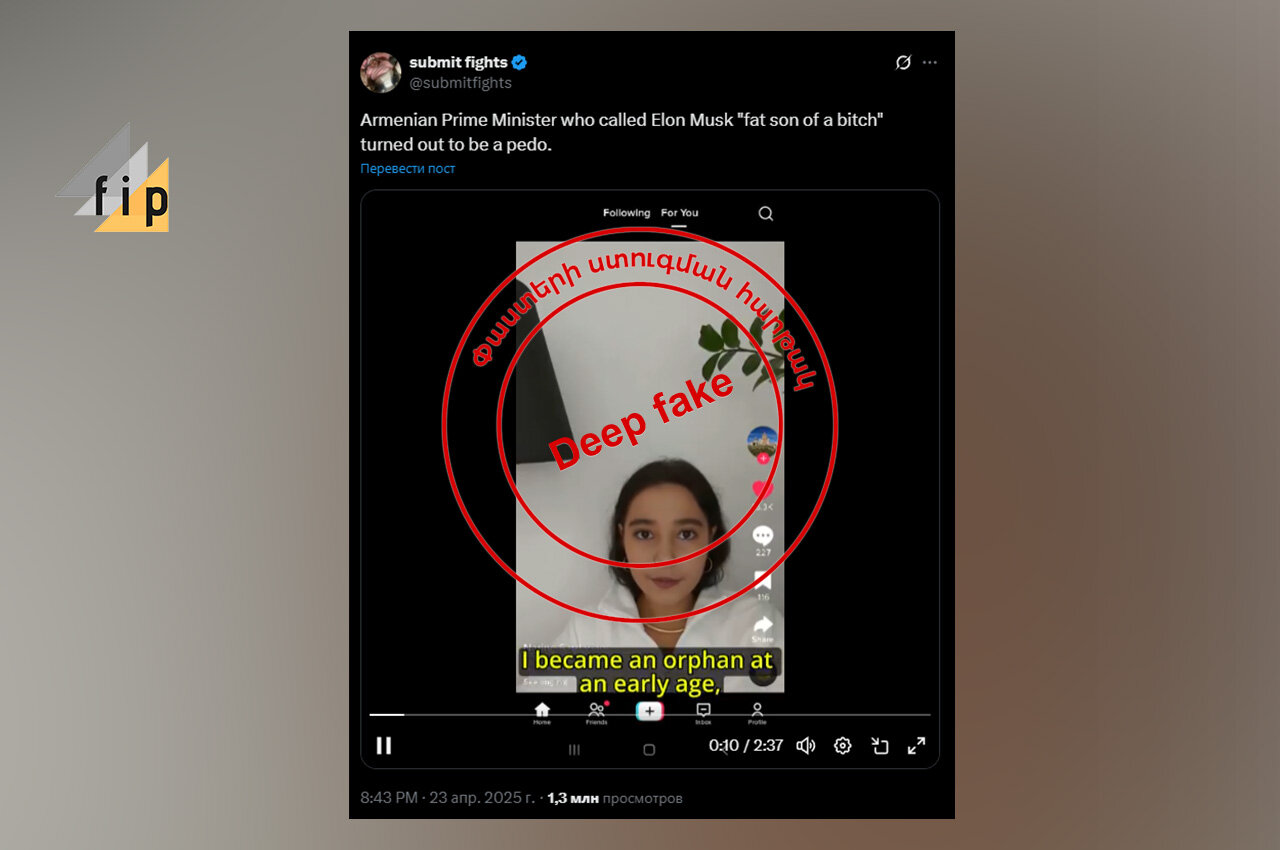The height and width of the screenshot is (850, 1280).
Task: Like the video with the heart icon
Action: [763, 487]
